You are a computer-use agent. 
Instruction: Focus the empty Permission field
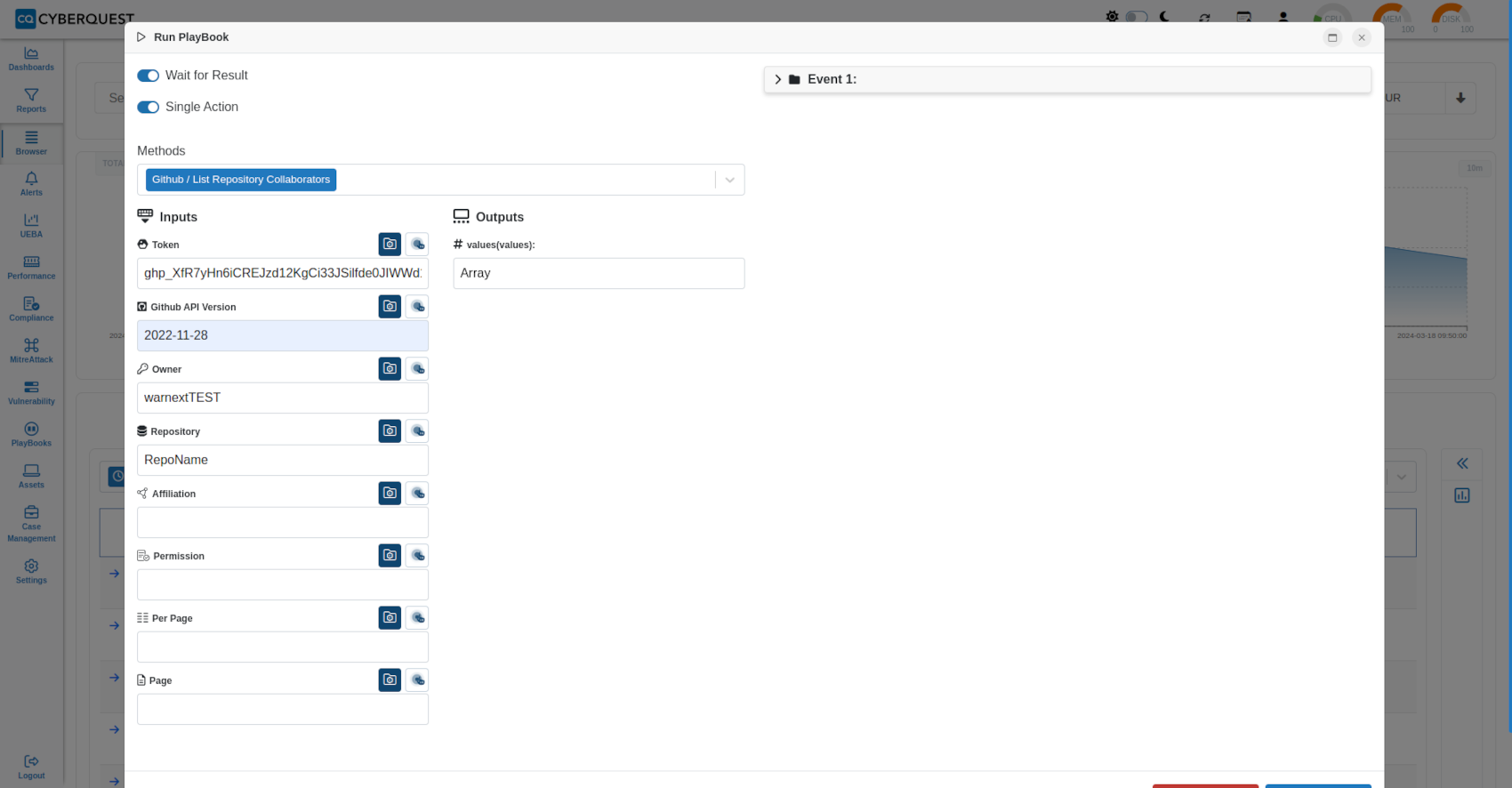[283, 584]
